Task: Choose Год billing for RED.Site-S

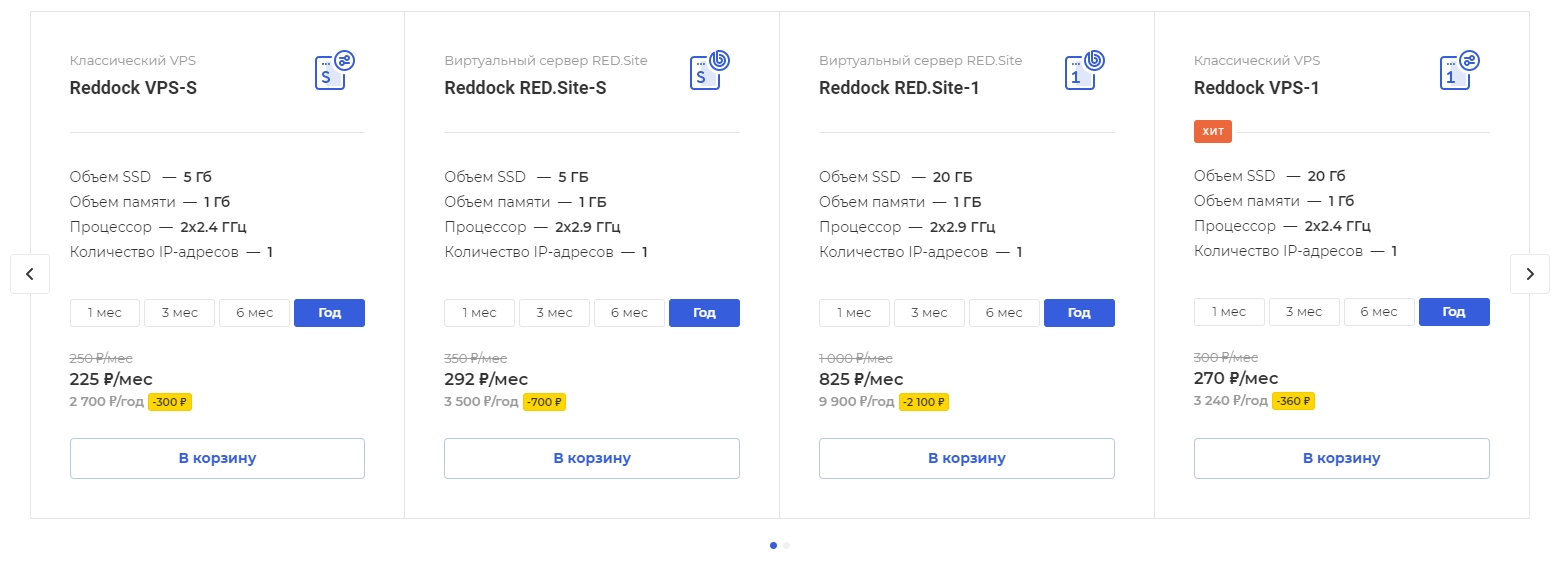Action: (705, 313)
